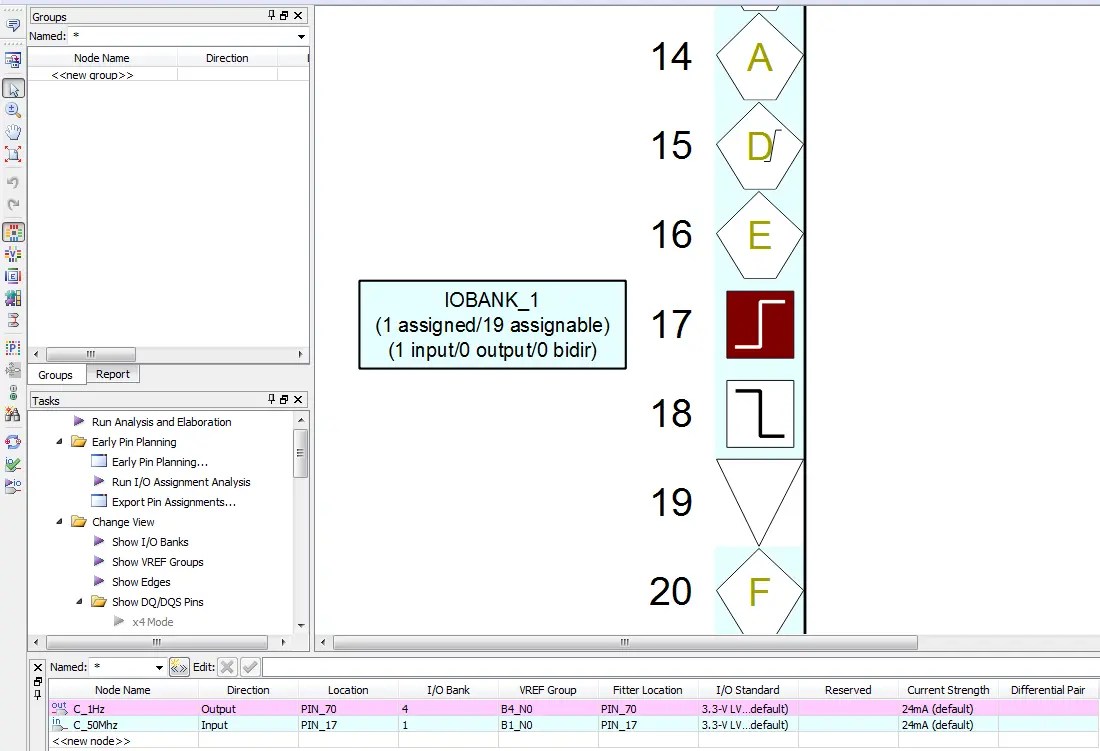Select the C_50Mhz node row
This screenshot has width=1100, height=751.
574,725
